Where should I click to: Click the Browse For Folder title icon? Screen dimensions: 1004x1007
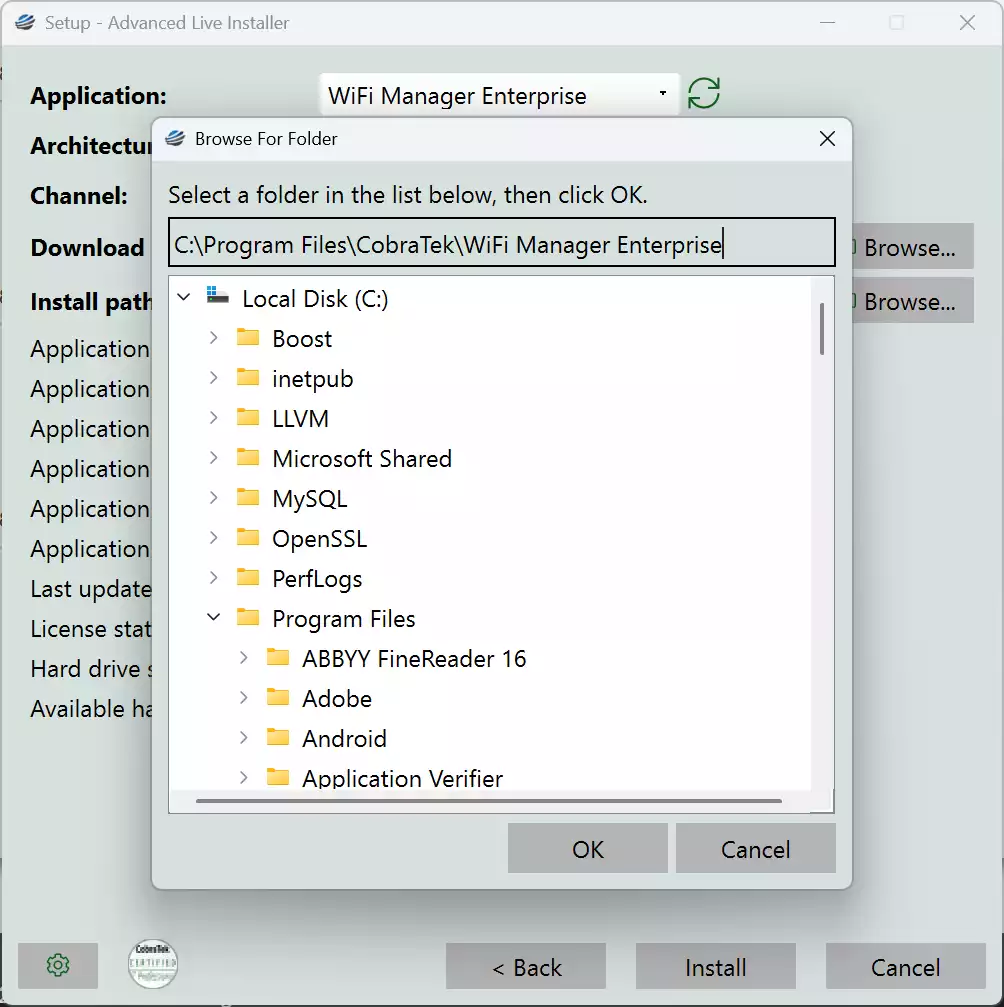click(x=175, y=138)
